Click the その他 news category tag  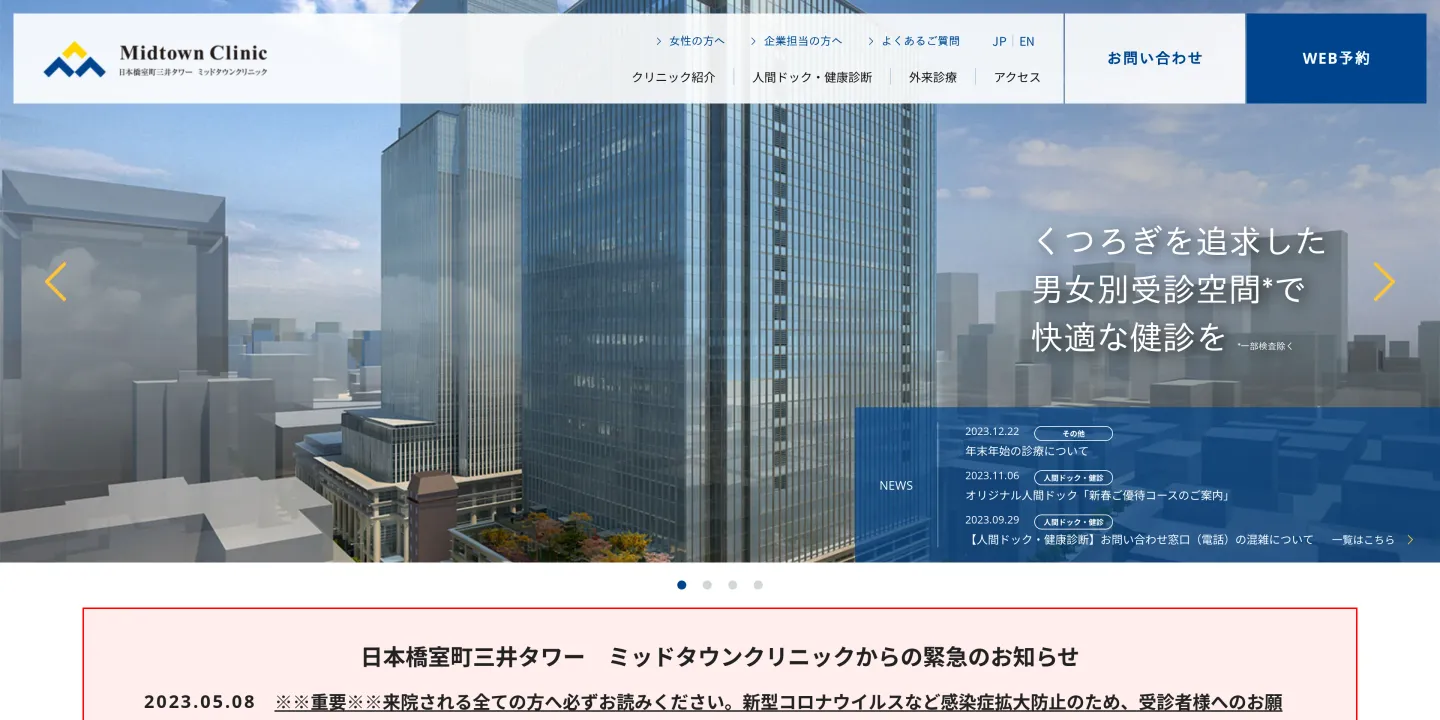coord(1073,433)
